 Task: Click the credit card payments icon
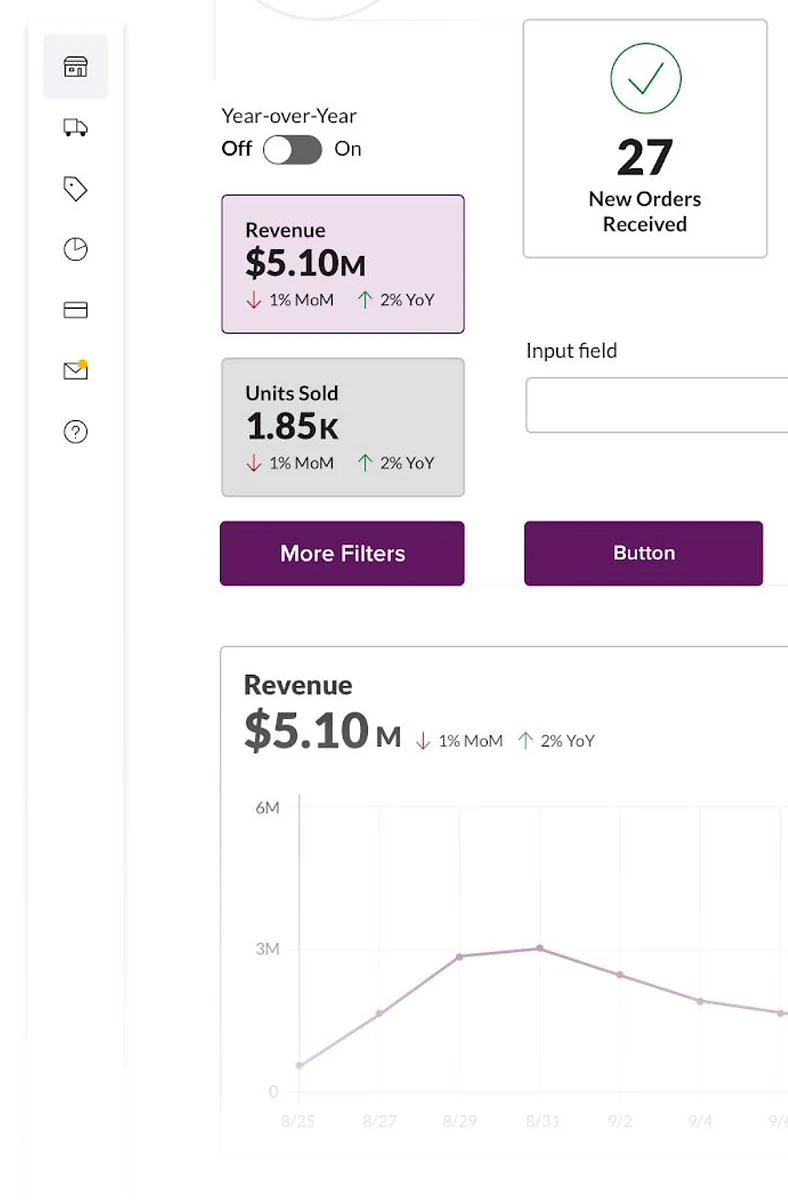click(76, 310)
